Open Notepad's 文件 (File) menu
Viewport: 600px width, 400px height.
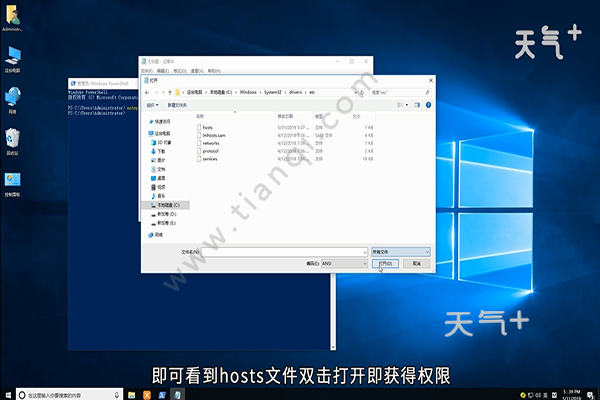tap(147, 71)
